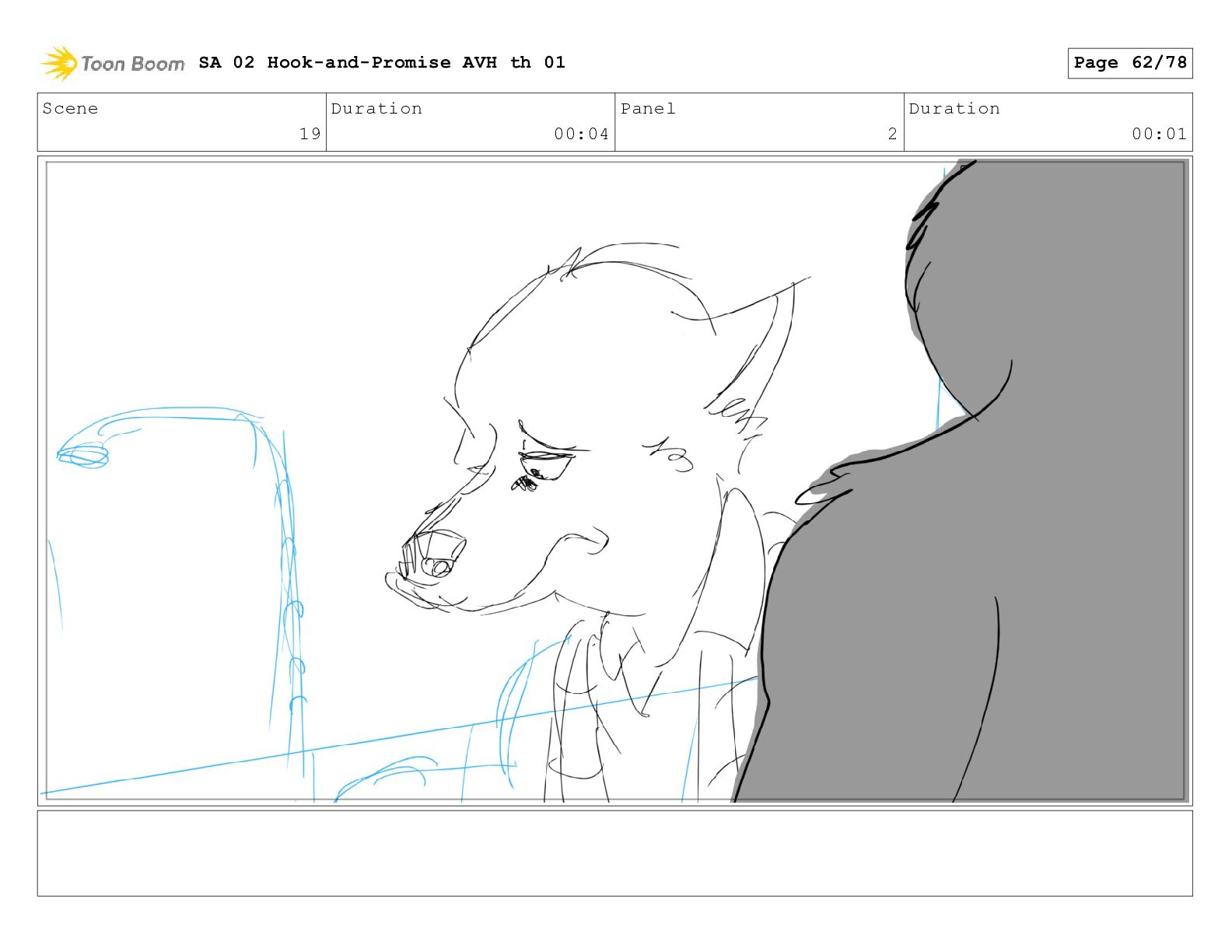
Task: Click the "Page 62/78" page indicator
Action: [1130, 63]
